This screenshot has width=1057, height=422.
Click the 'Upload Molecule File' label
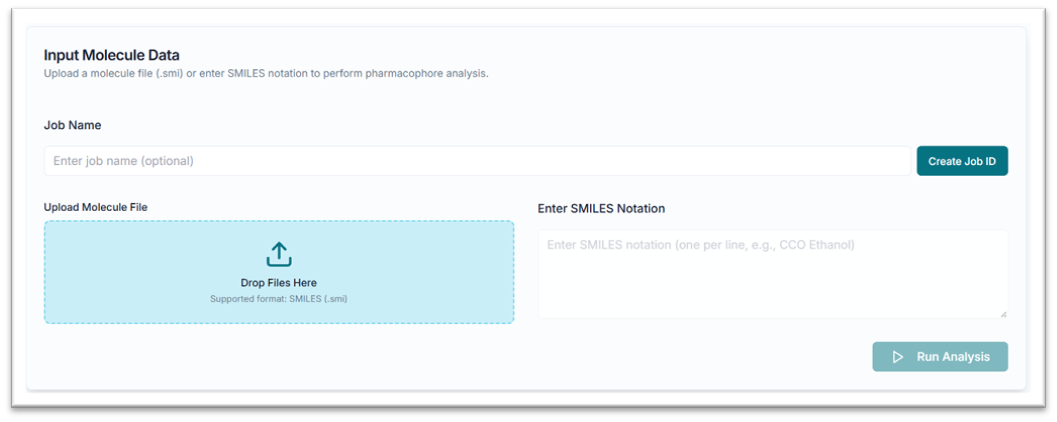[96, 207]
